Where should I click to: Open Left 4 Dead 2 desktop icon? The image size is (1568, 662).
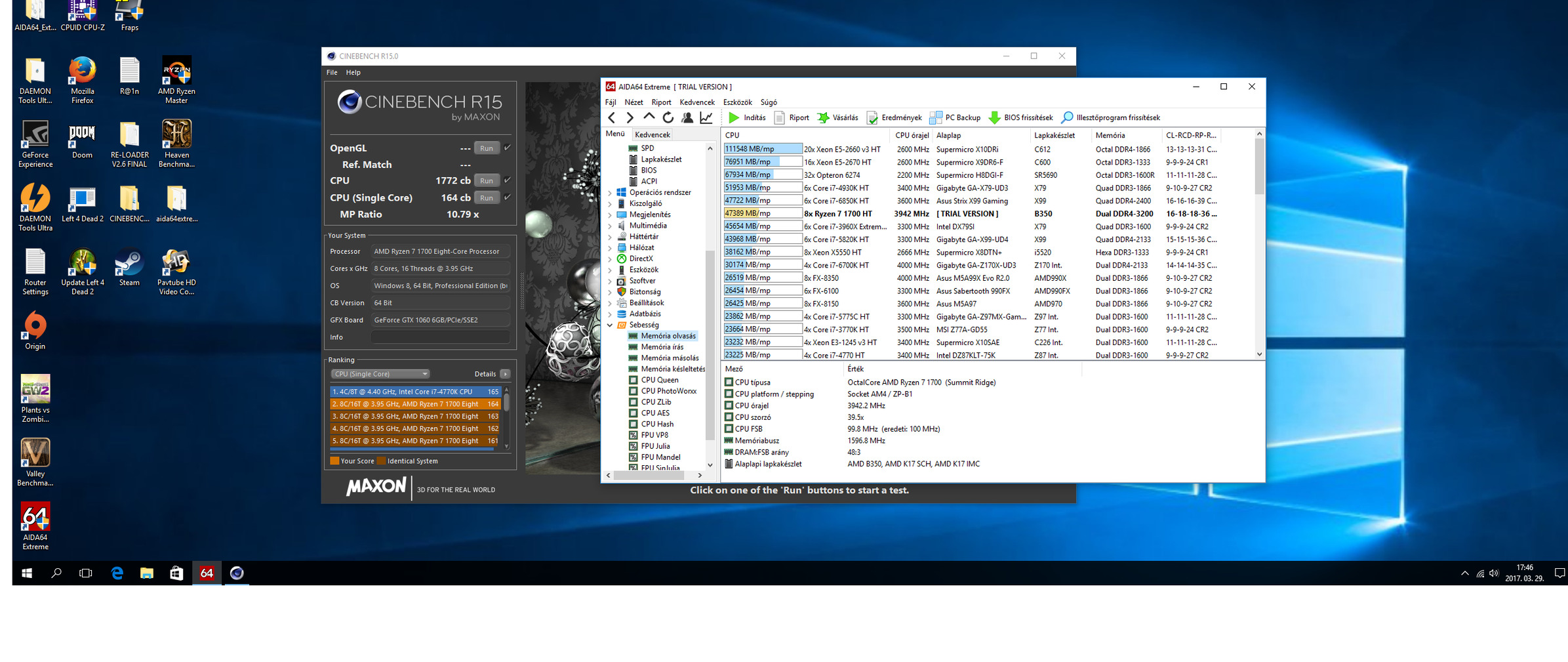click(83, 204)
